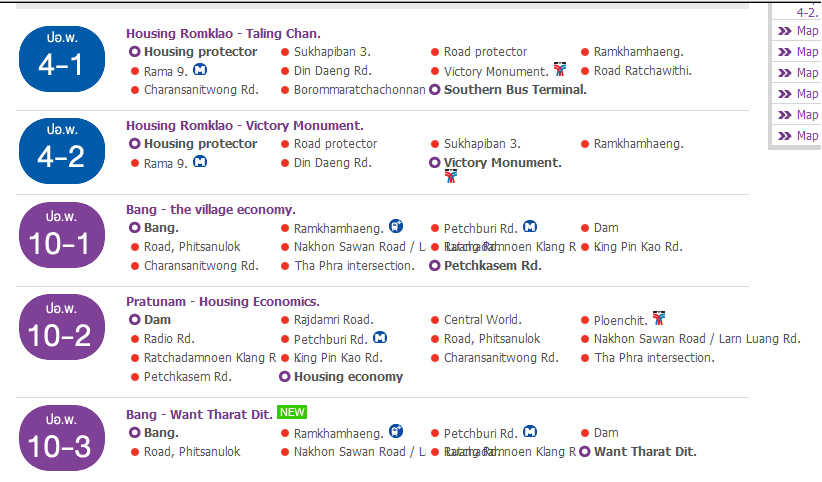This screenshot has height=482, width=822.
Task: Click MRT icon beside Petchburi Rd. in route 10-2
Action: (x=380, y=338)
